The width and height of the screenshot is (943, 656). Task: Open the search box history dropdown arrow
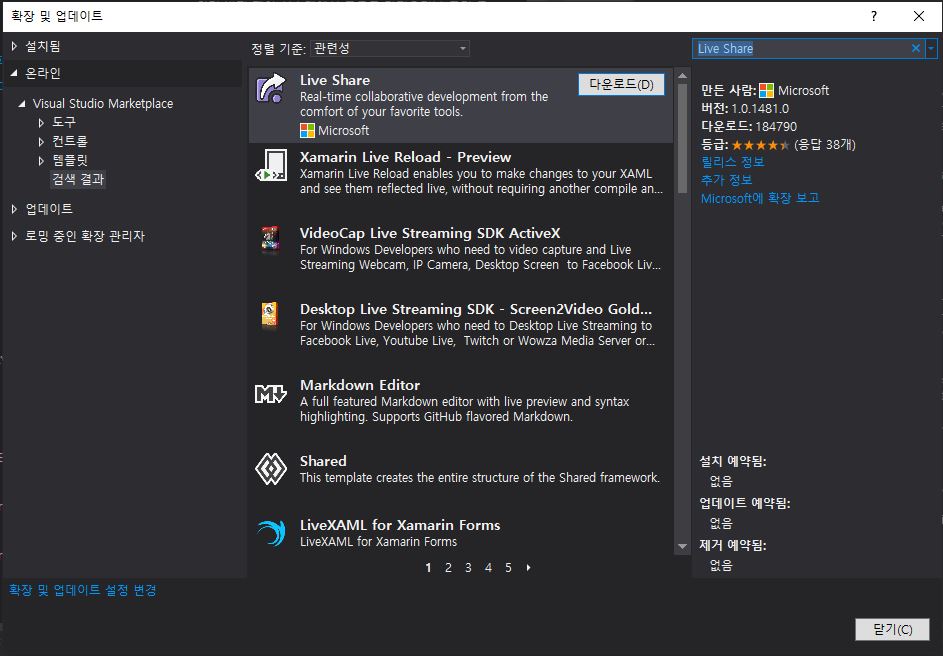tap(931, 48)
